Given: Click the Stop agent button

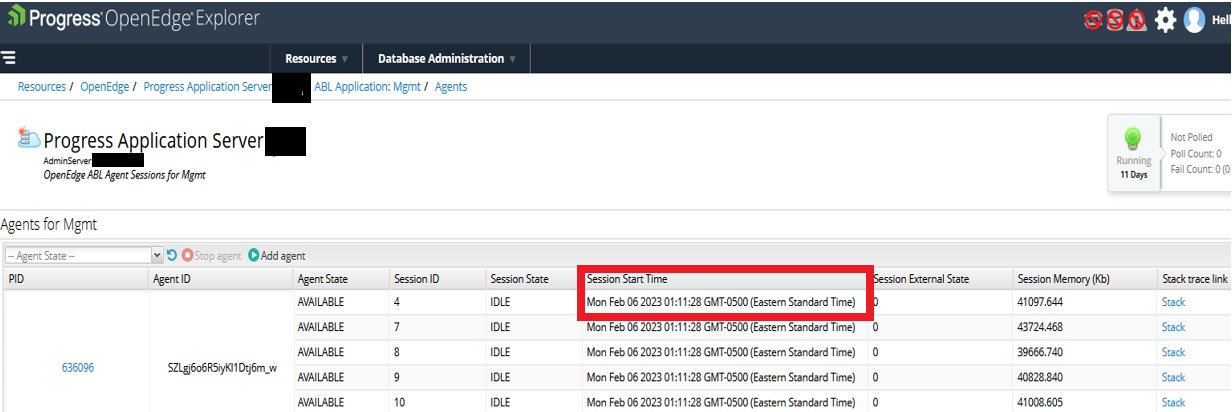Looking at the screenshot, I should pyautogui.click(x=212, y=256).
